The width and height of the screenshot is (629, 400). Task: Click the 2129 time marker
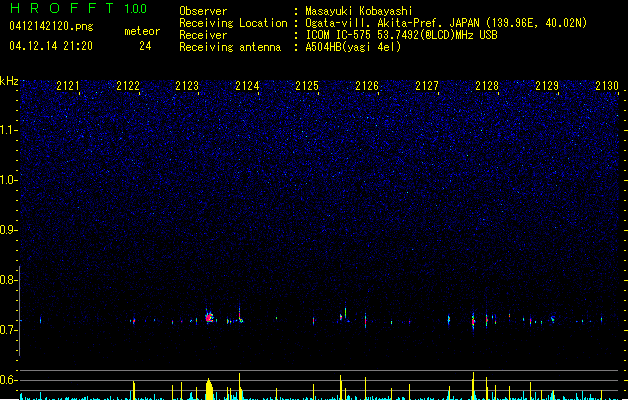point(547,86)
